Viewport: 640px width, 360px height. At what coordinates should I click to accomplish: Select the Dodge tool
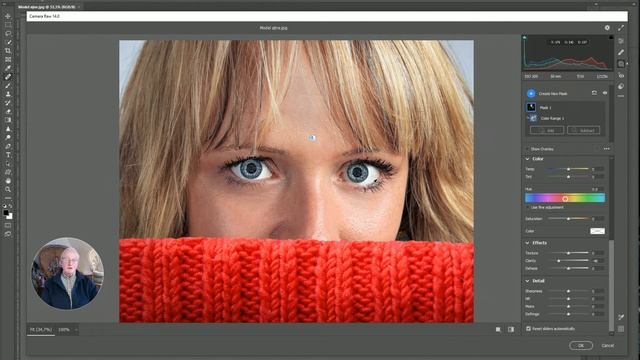[8, 138]
